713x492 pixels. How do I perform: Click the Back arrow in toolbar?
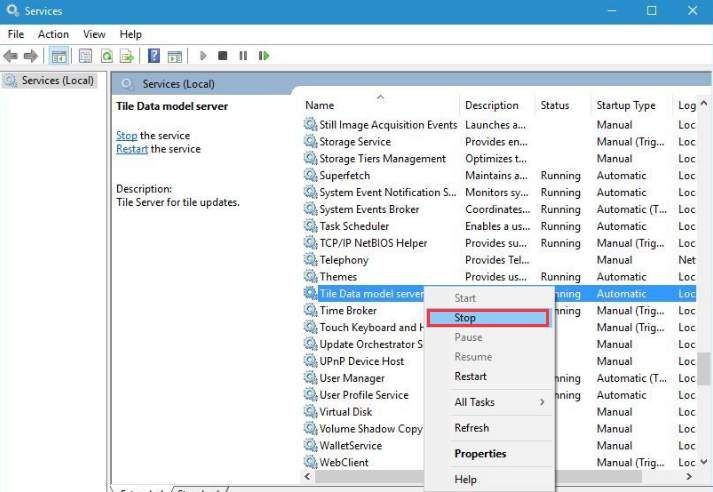[x=11, y=56]
